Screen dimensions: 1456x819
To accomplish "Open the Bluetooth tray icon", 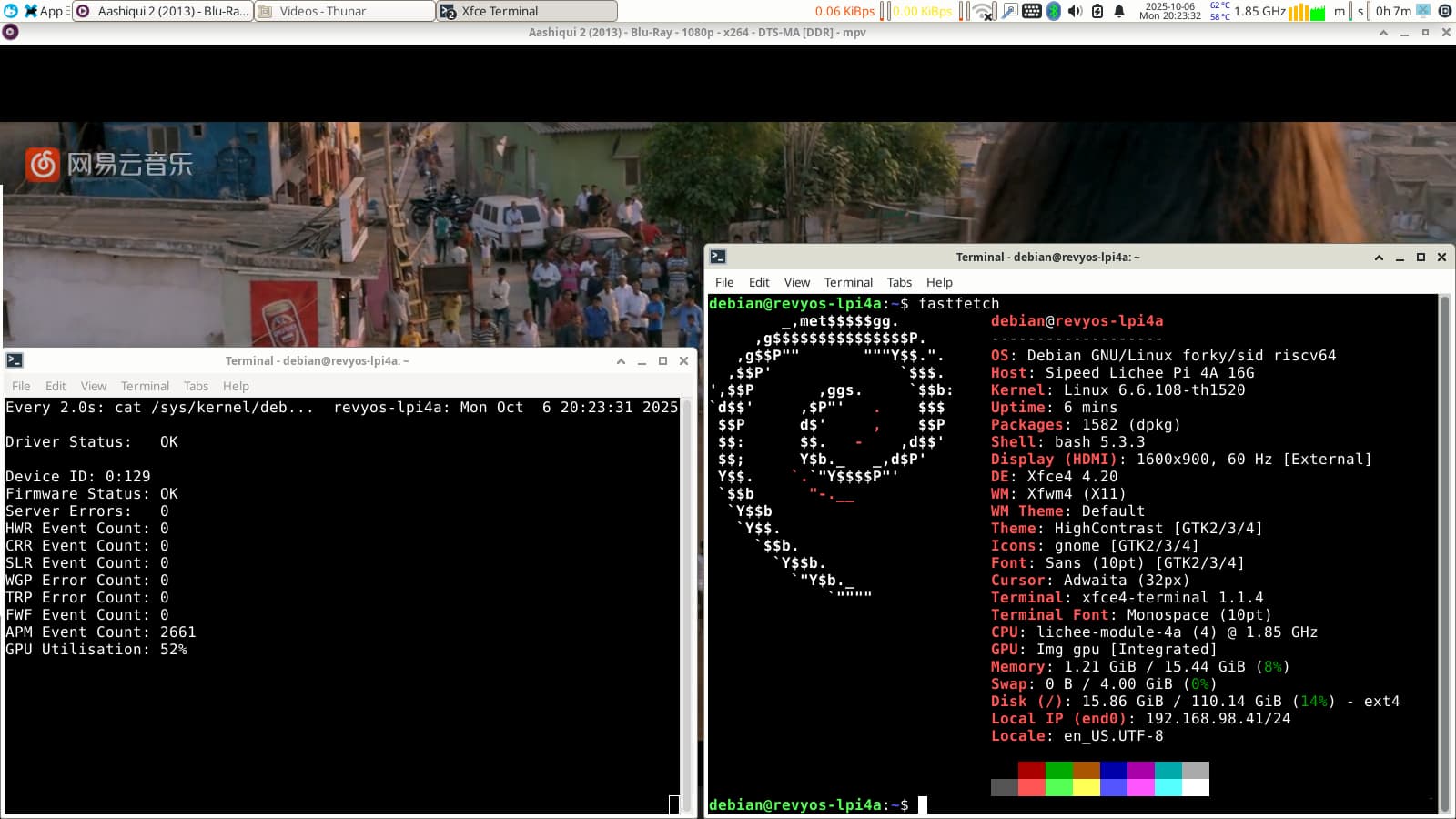I will coord(1054,11).
